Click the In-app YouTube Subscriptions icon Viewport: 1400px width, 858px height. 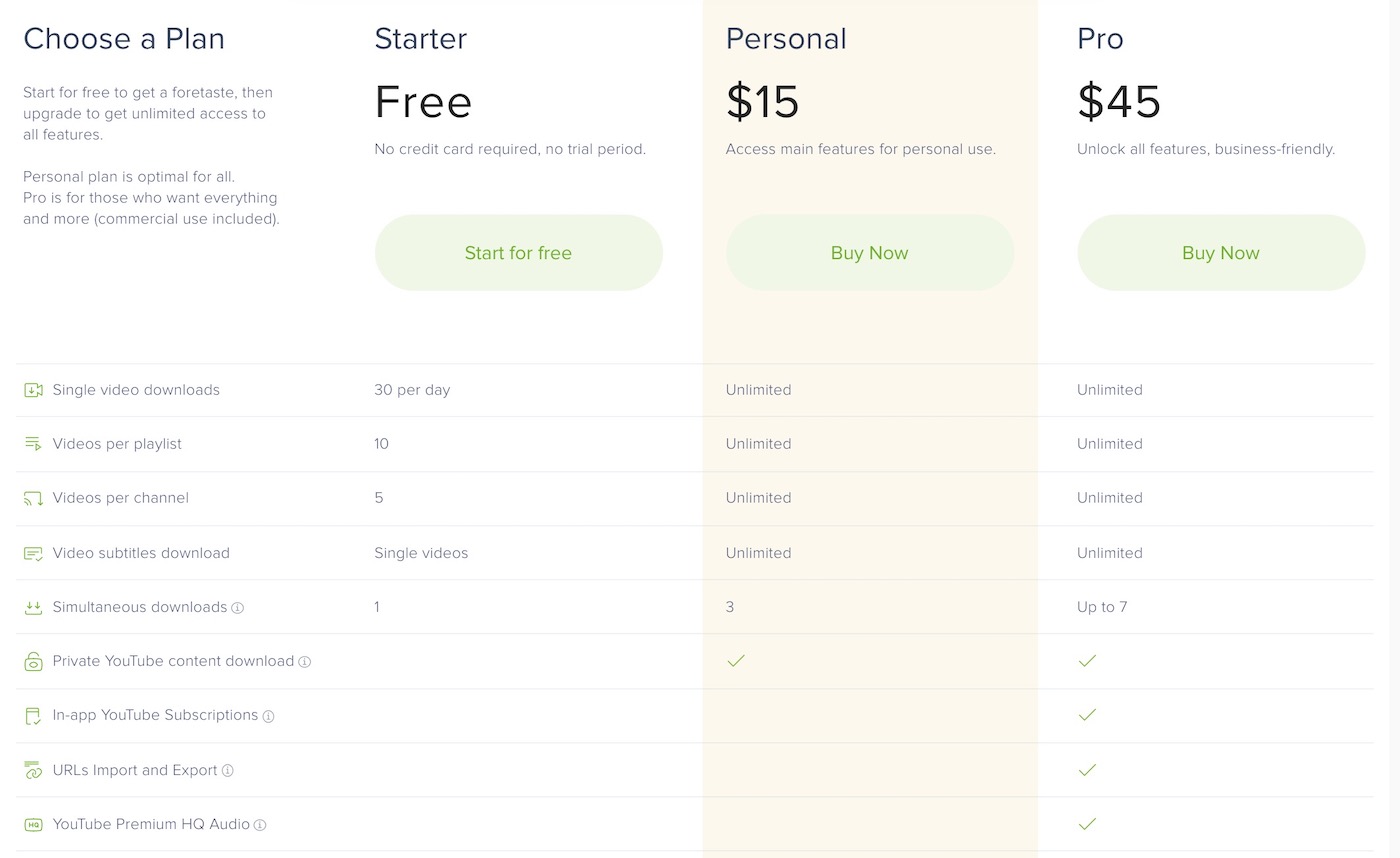pos(33,716)
